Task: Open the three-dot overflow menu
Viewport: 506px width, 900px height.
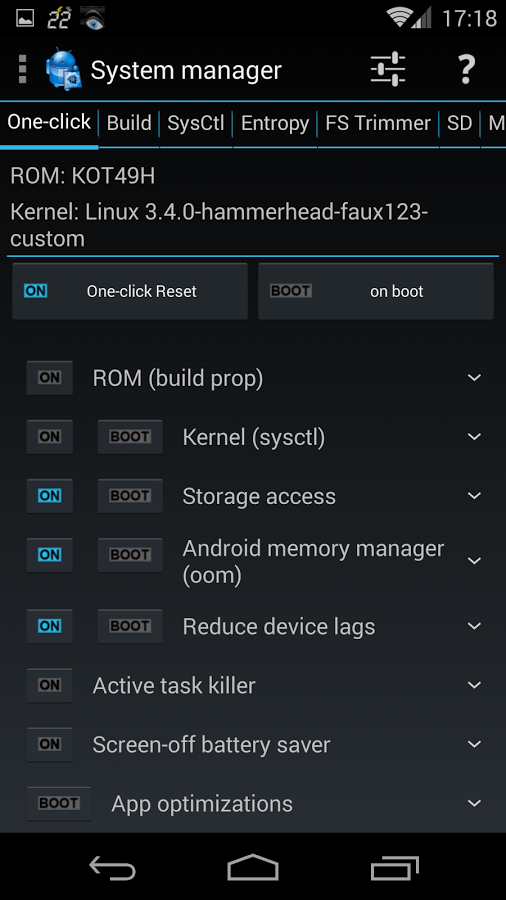Action: [22, 69]
